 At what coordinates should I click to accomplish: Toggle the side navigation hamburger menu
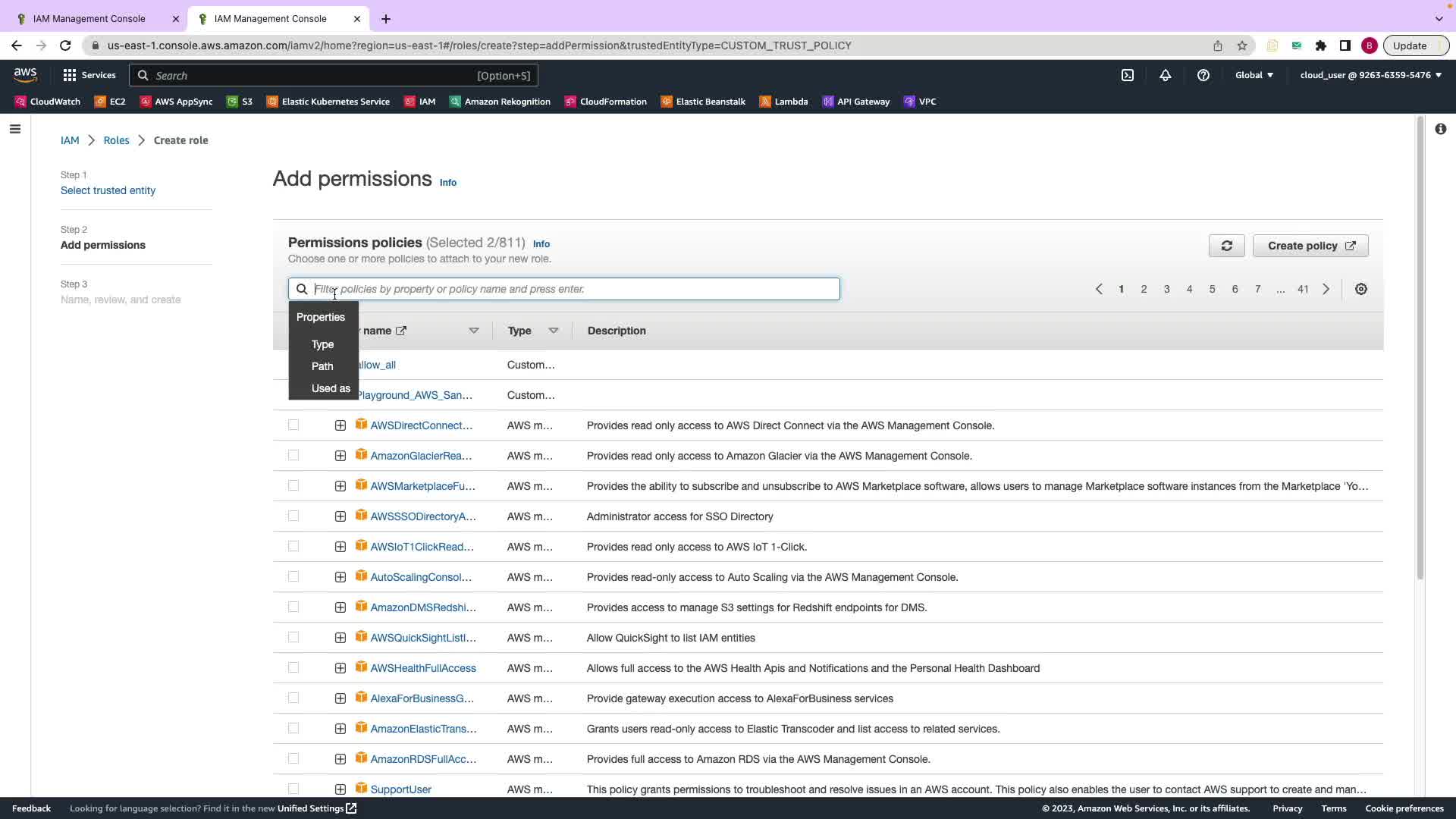tap(14, 129)
